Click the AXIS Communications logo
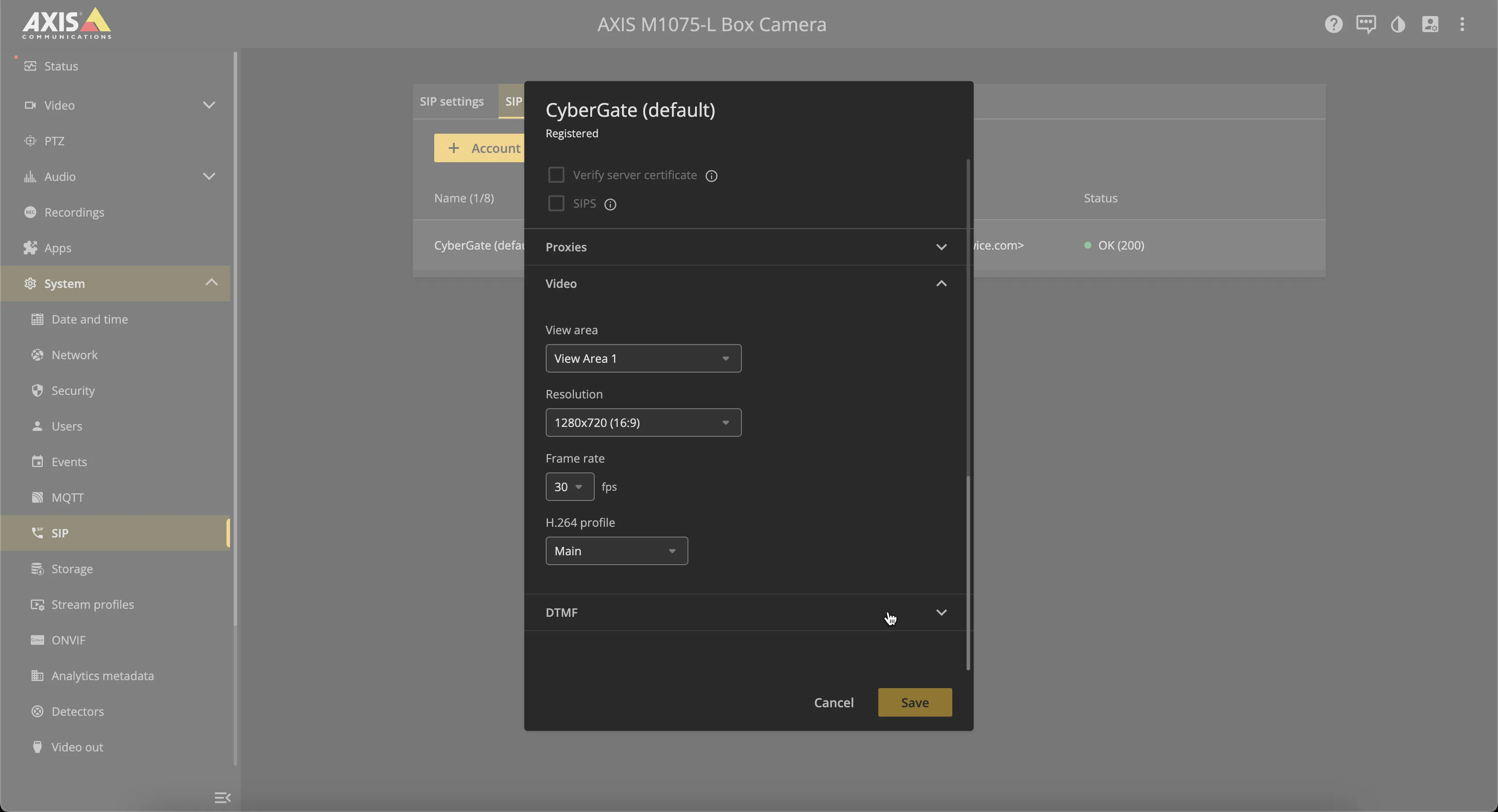The image size is (1498, 812). [66, 24]
